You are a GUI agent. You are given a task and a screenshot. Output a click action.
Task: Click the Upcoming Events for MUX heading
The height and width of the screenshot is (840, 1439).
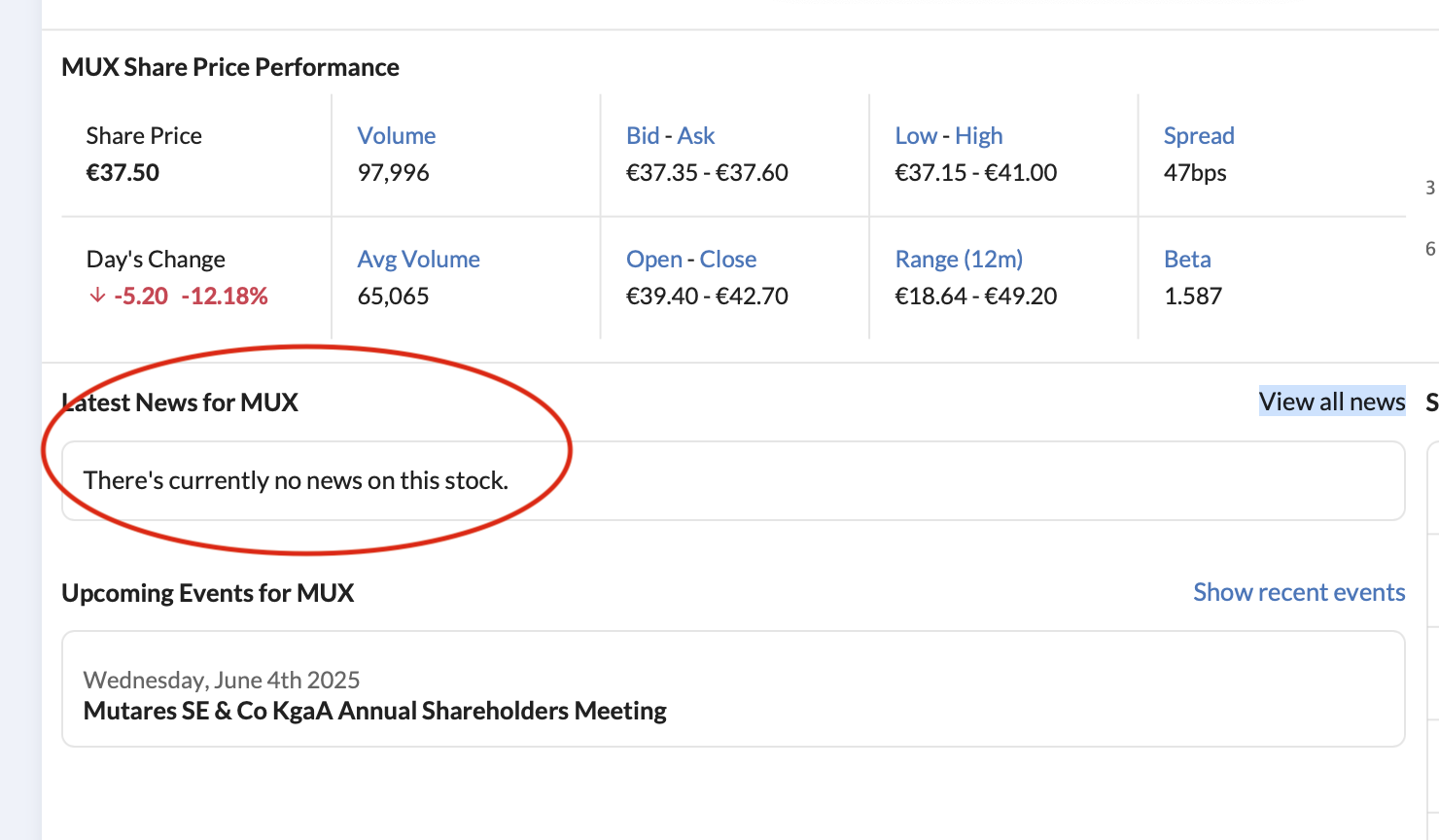[207, 593]
